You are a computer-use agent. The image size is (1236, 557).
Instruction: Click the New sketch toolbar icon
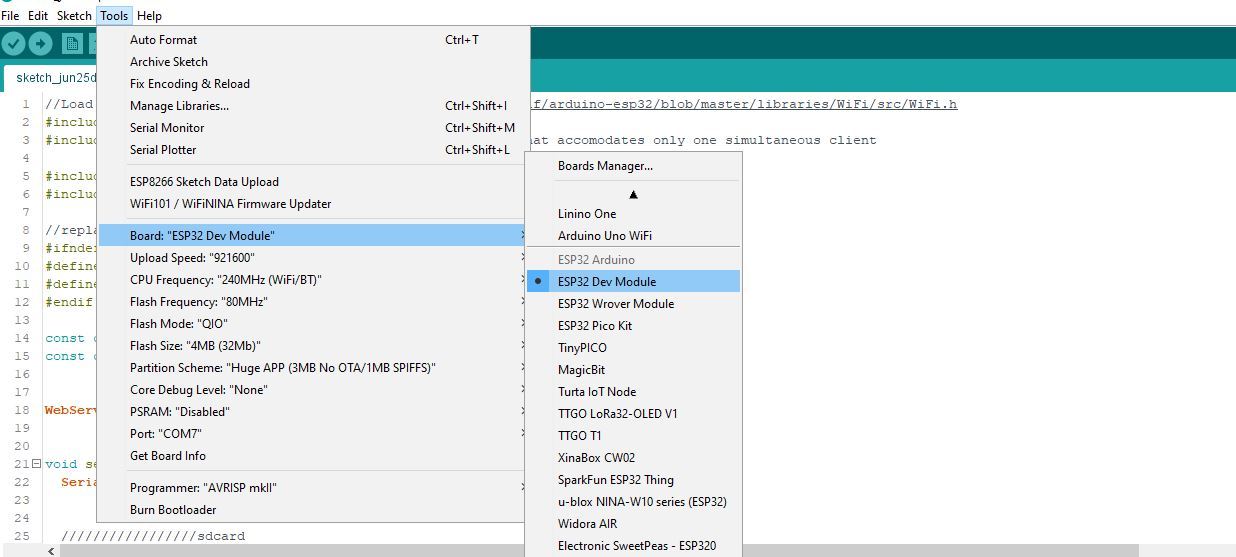72,43
